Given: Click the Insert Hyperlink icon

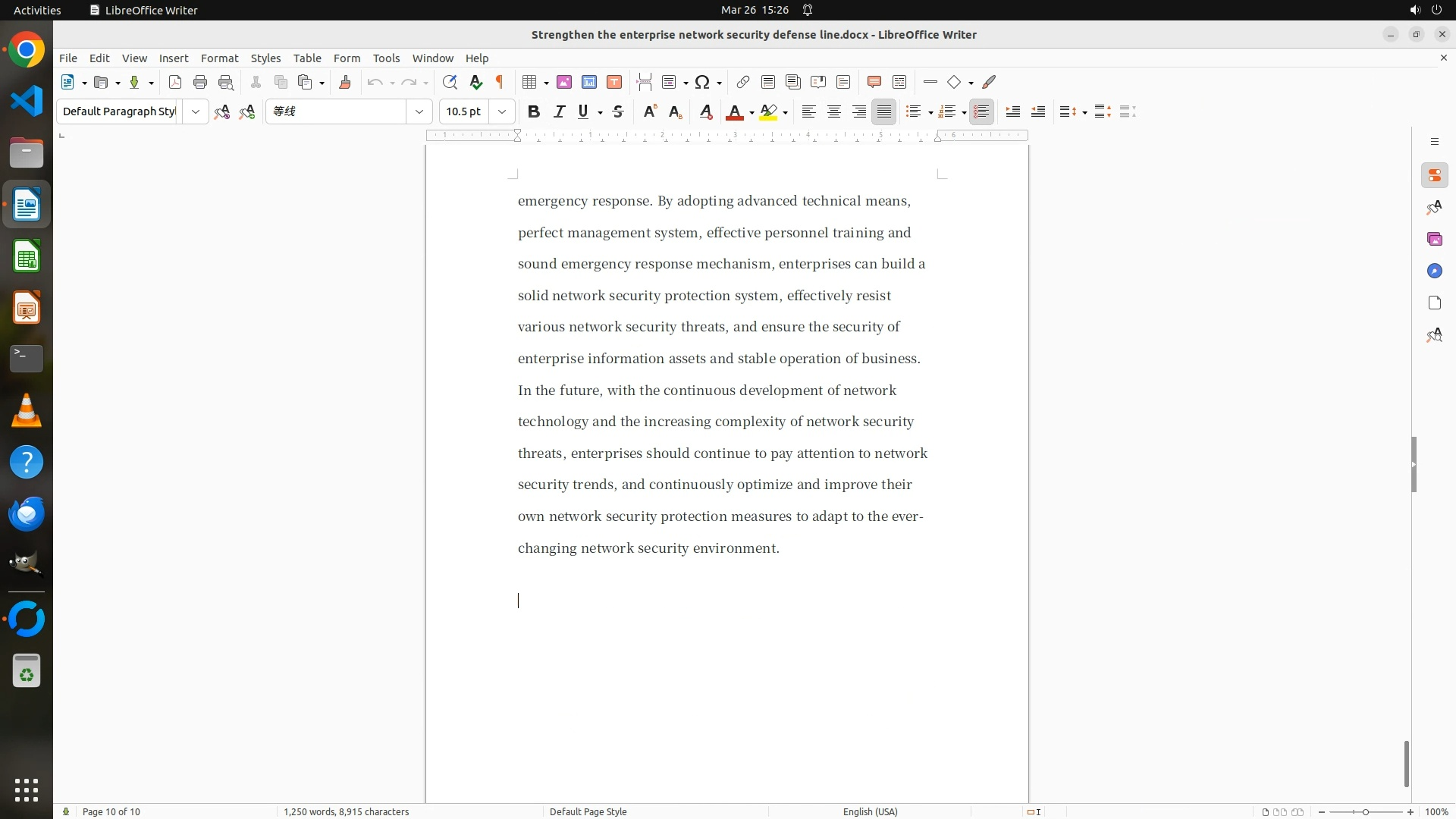Looking at the screenshot, I should [x=743, y=82].
